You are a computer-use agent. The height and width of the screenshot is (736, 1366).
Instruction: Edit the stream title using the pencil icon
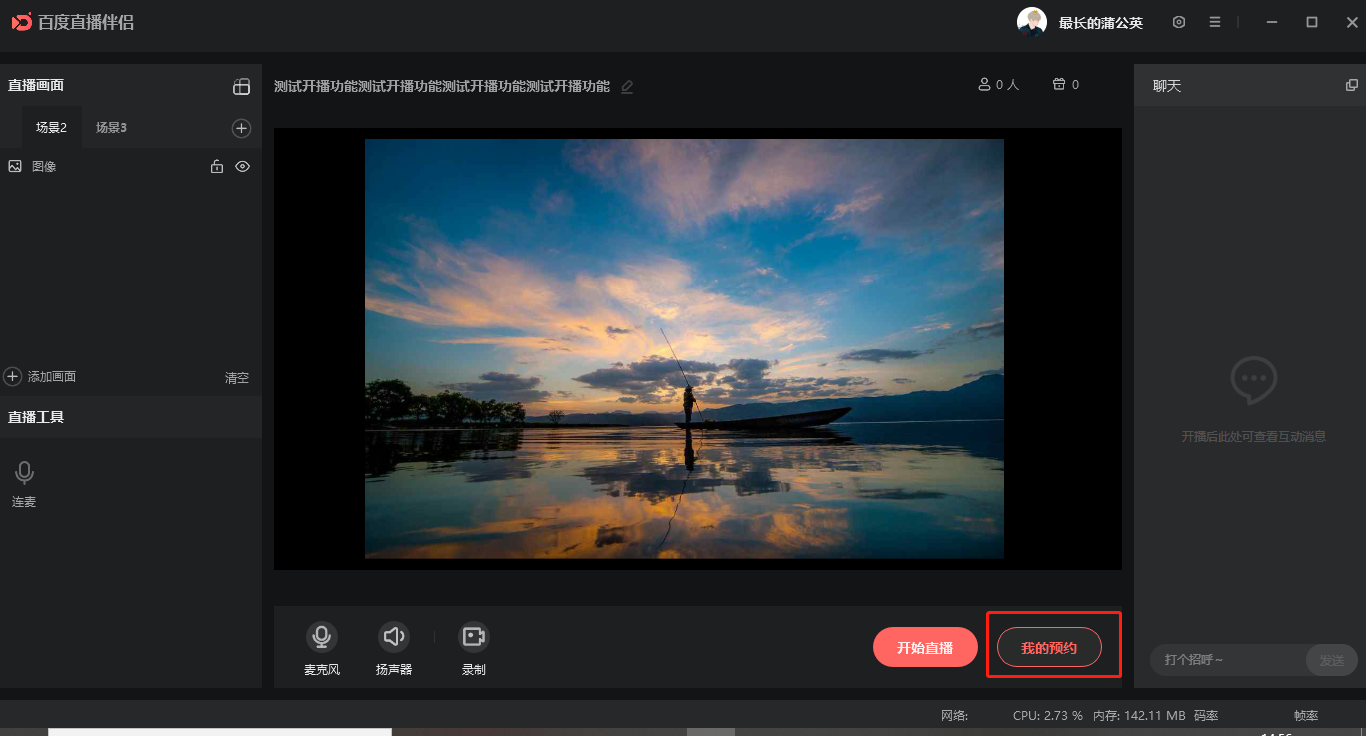(x=627, y=87)
